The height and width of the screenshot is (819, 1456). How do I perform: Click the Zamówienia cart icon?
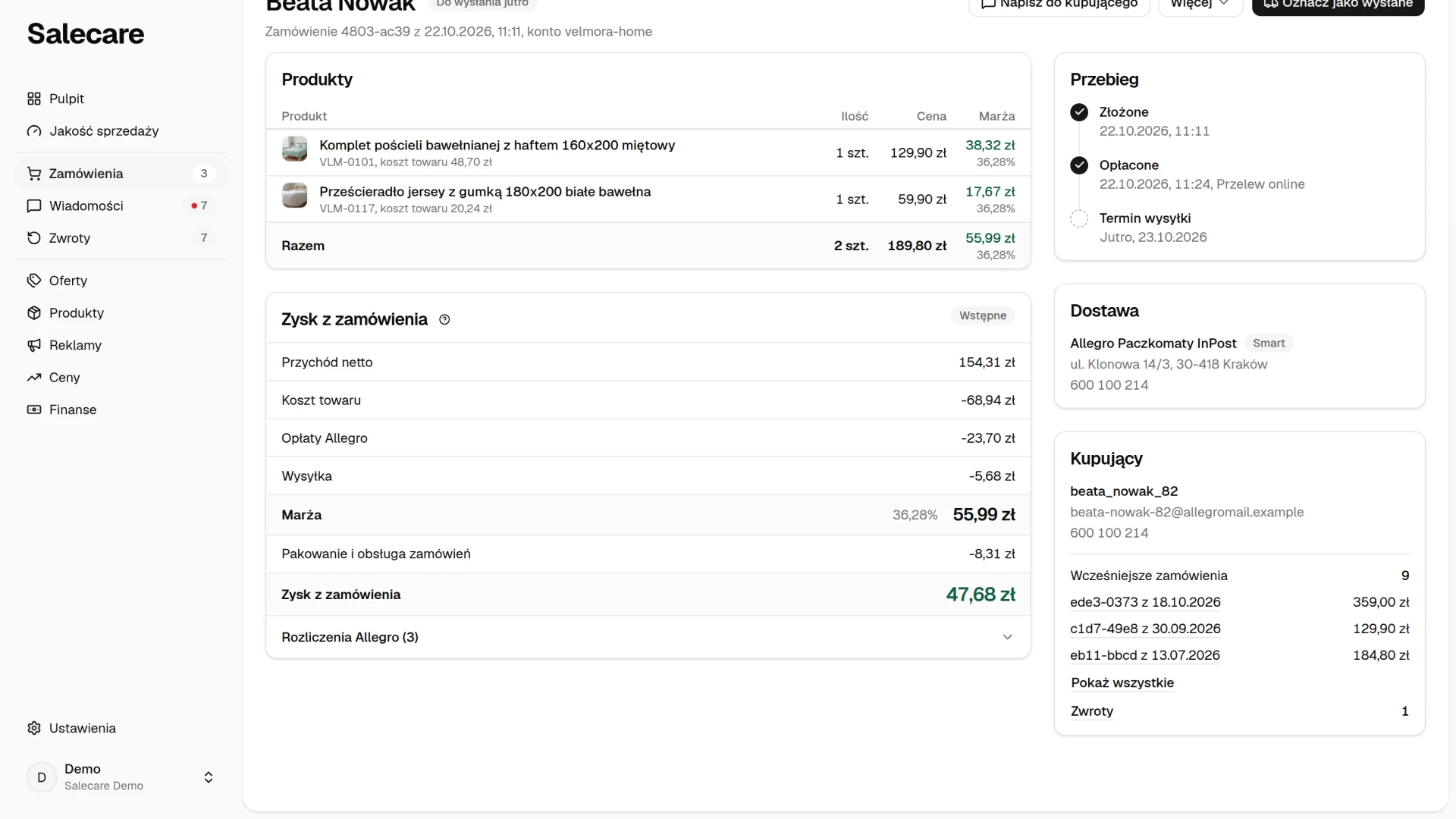[34, 174]
